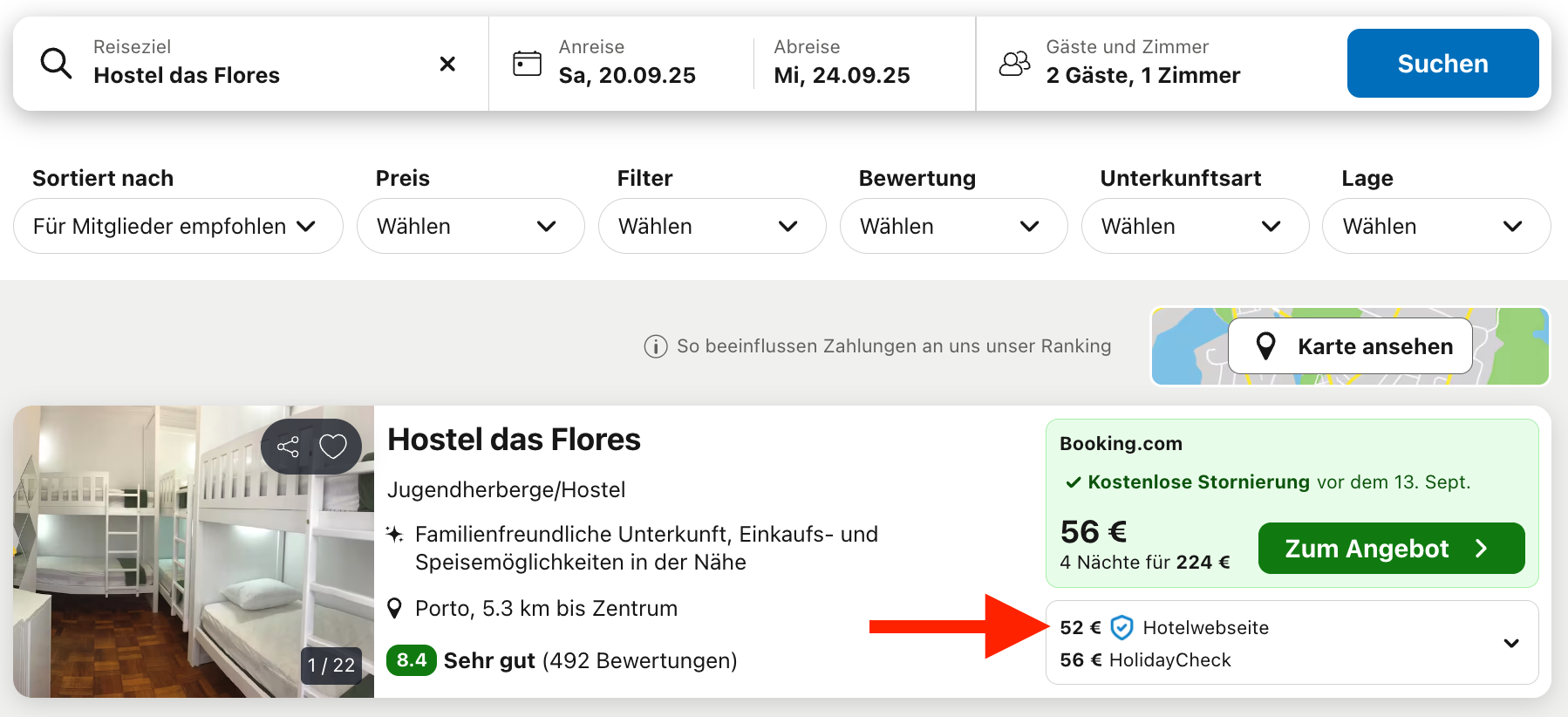Open the Karte ansehen map

point(1350,346)
